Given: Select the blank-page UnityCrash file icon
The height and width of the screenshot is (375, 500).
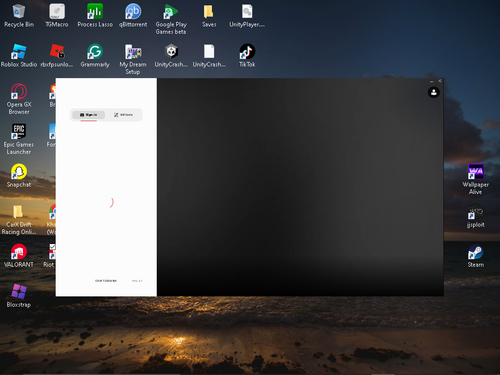Looking at the screenshot, I should [209, 56].
